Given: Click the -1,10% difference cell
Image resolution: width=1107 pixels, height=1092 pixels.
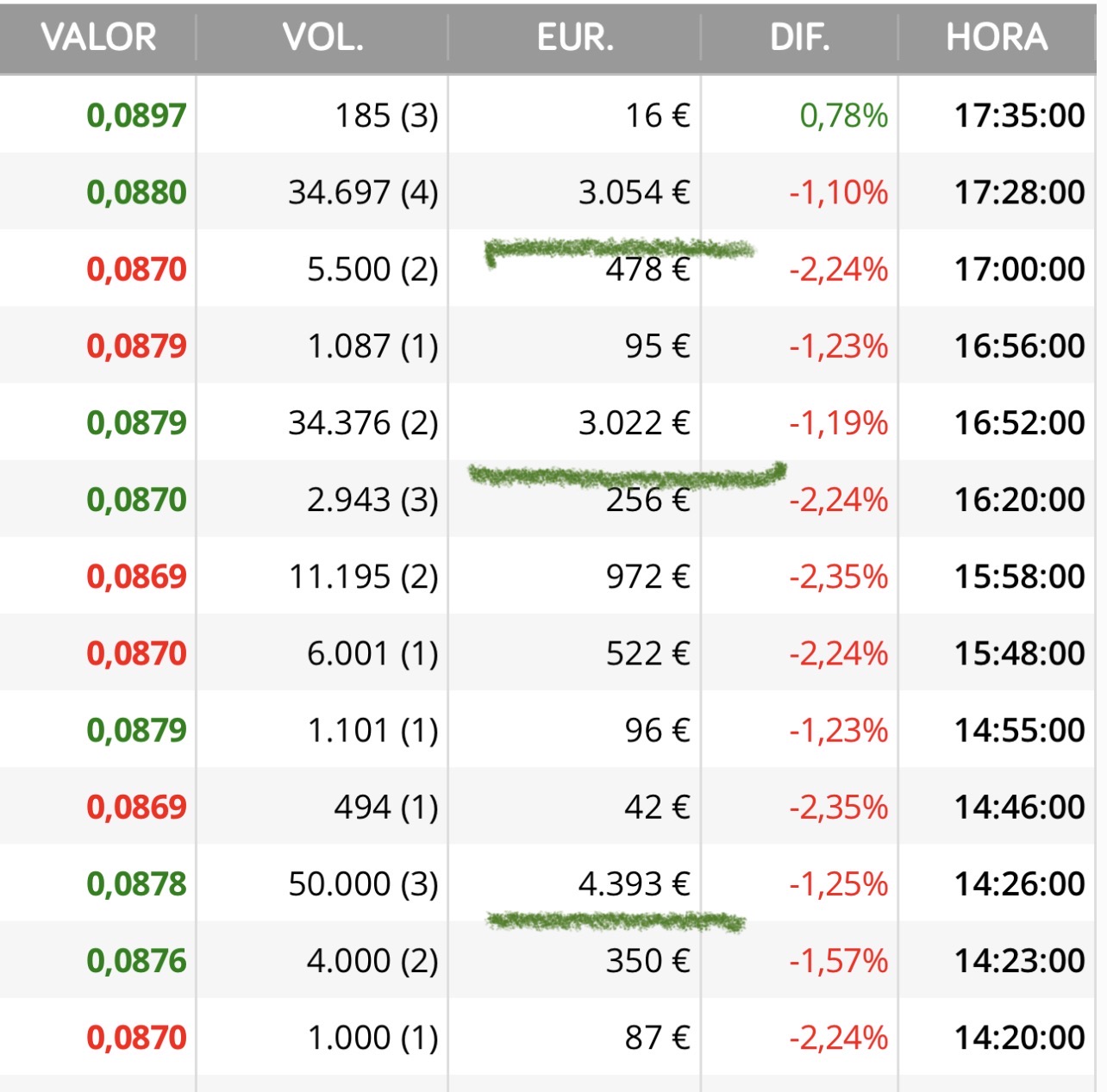Looking at the screenshot, I should 838,192.
